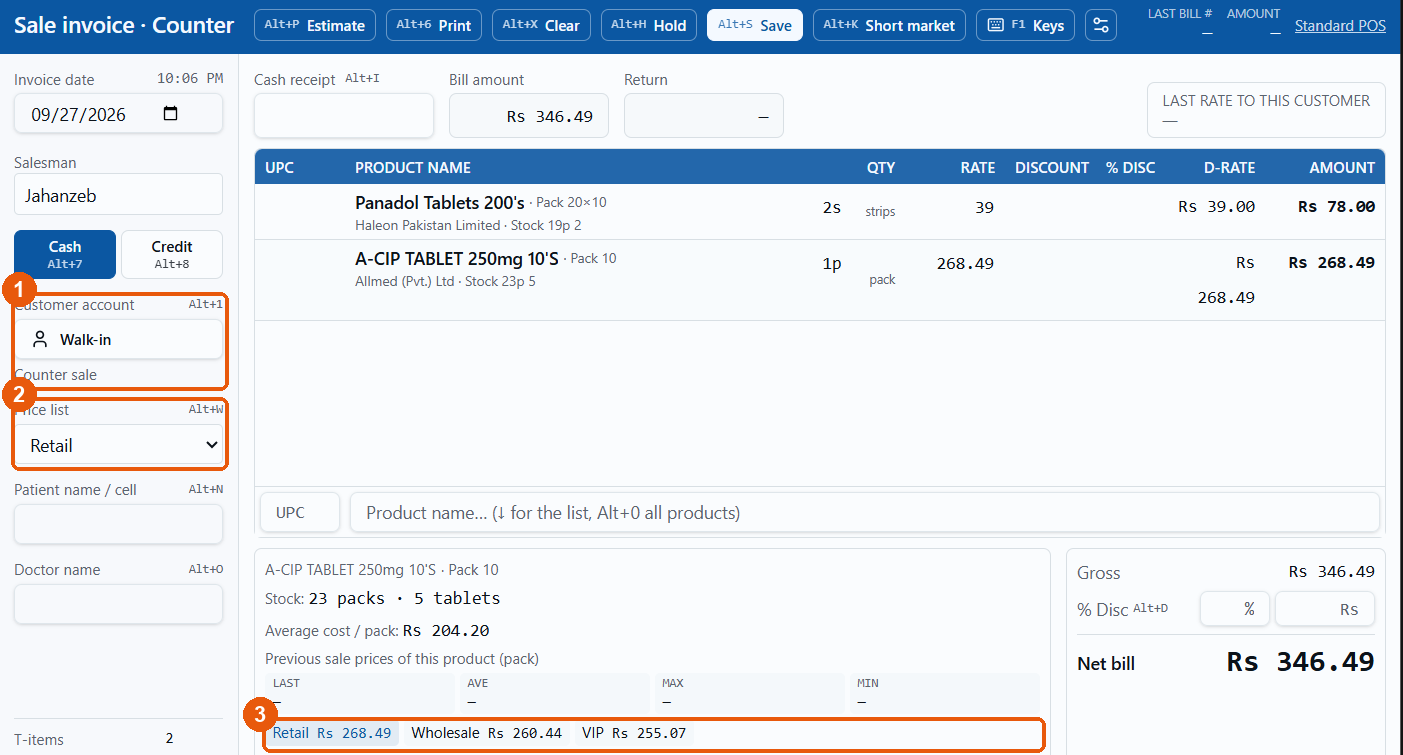Click the A-CIP rate 268.49 cell
1403x755 pixels.
point(965,264)
